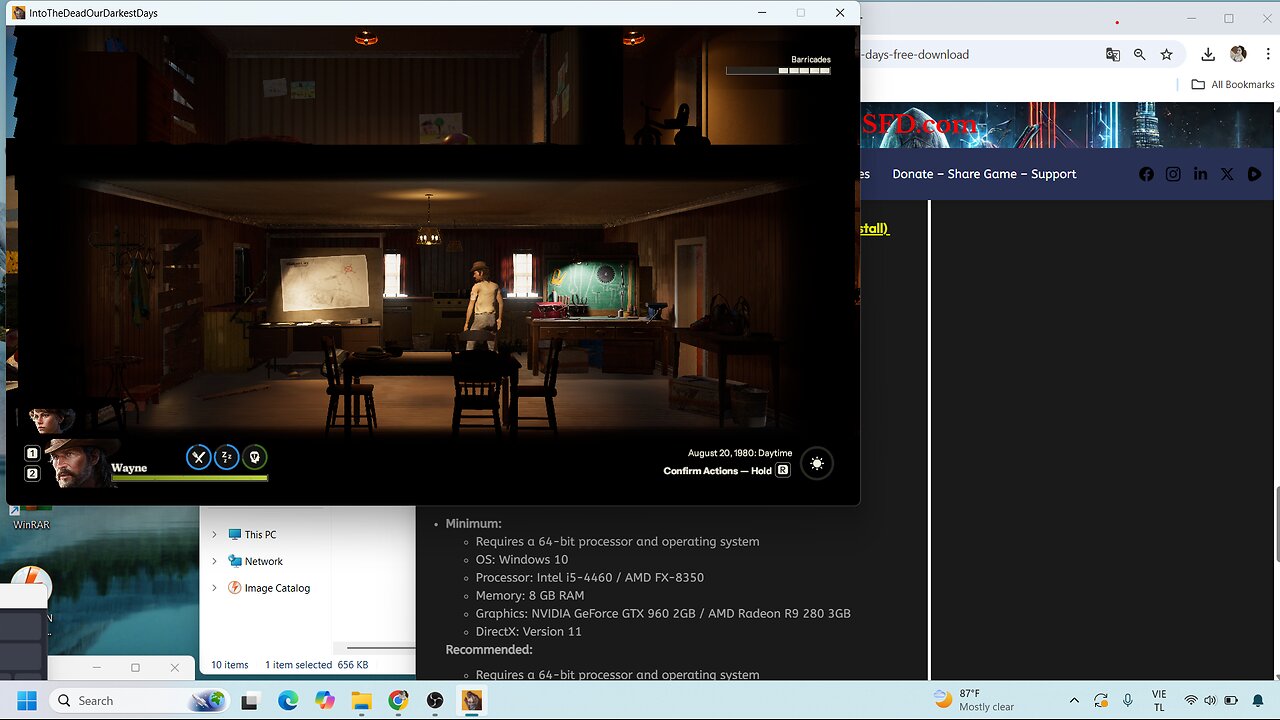The height and width of the screenshot is (720, 1280).
Task: Click 'Memory: 8 GB RAM' requirement text
Action: click(x=530, y=595)
